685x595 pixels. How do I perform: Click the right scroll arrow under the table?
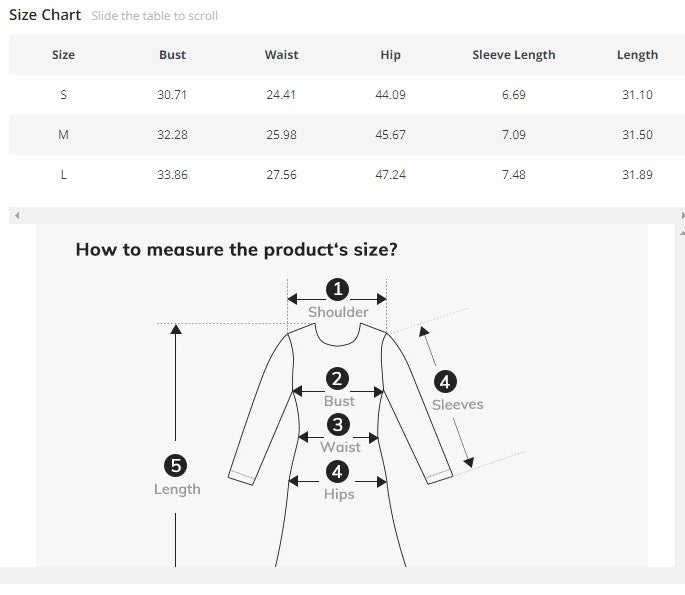pyautogui.click(x=682, y=216)
